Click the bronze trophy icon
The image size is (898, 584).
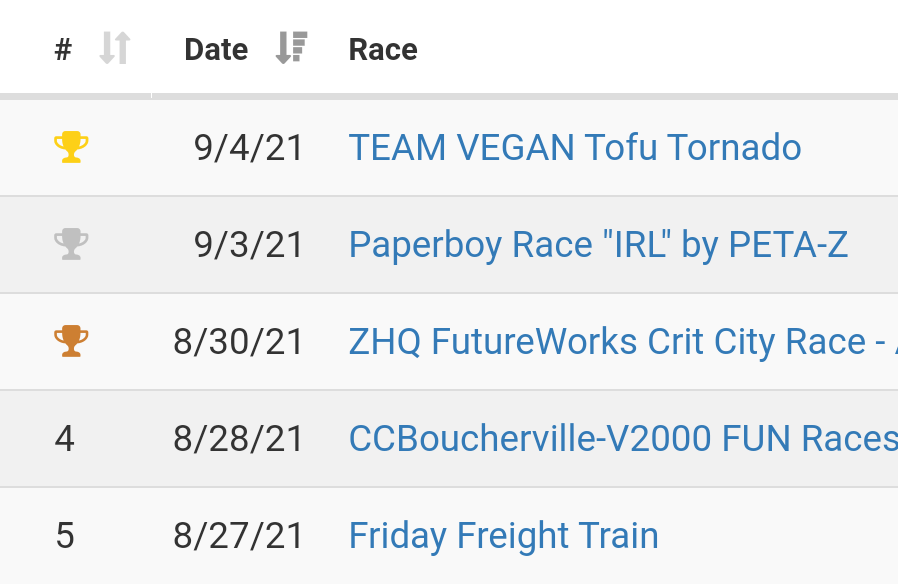coord(71,341)
